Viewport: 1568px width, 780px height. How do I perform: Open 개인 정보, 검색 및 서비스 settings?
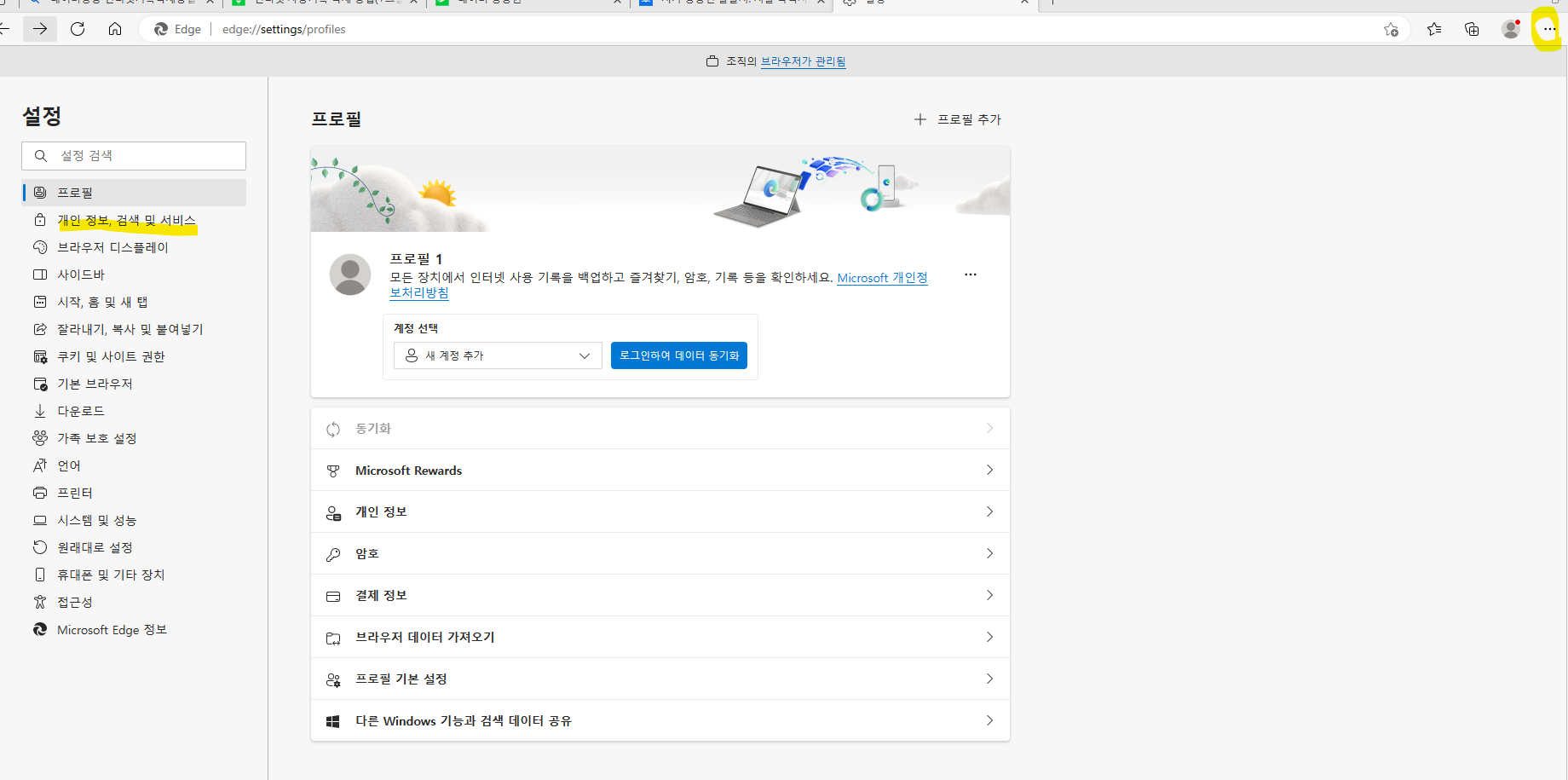(135, 220)
